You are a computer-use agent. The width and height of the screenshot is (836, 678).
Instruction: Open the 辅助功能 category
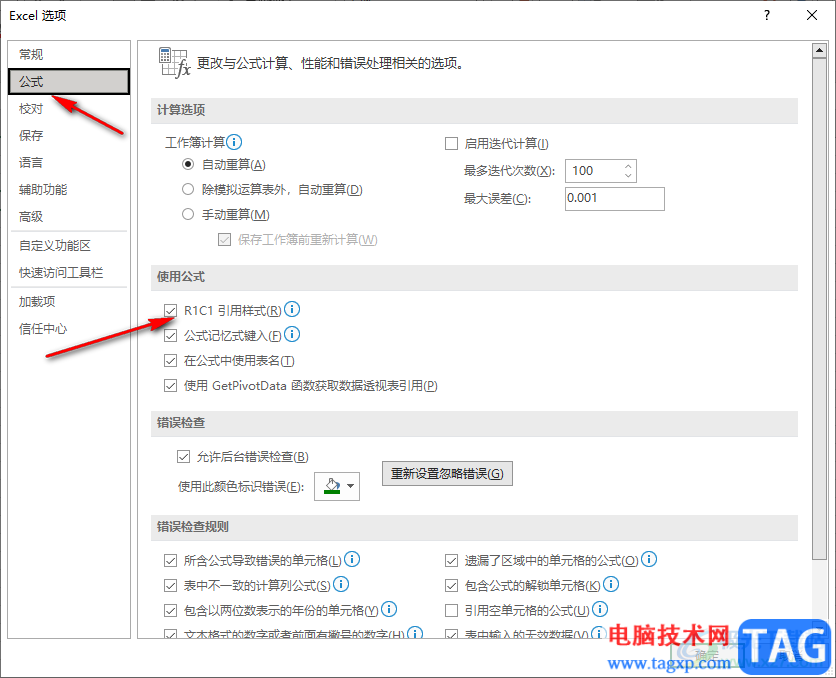pyautogui.click(x=69, y=190)
